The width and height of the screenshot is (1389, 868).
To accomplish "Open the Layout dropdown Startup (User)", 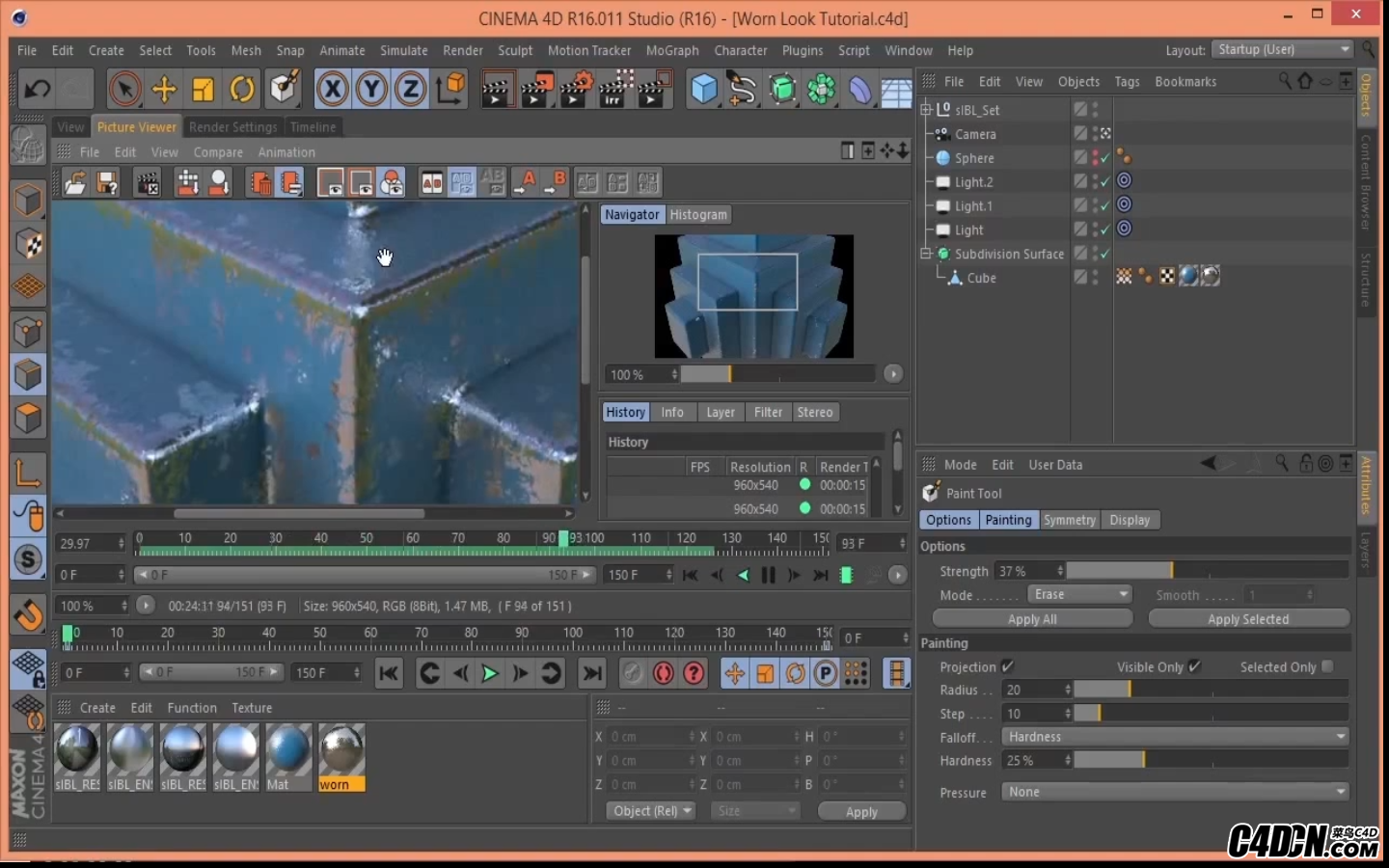I will coord(1282,49).
